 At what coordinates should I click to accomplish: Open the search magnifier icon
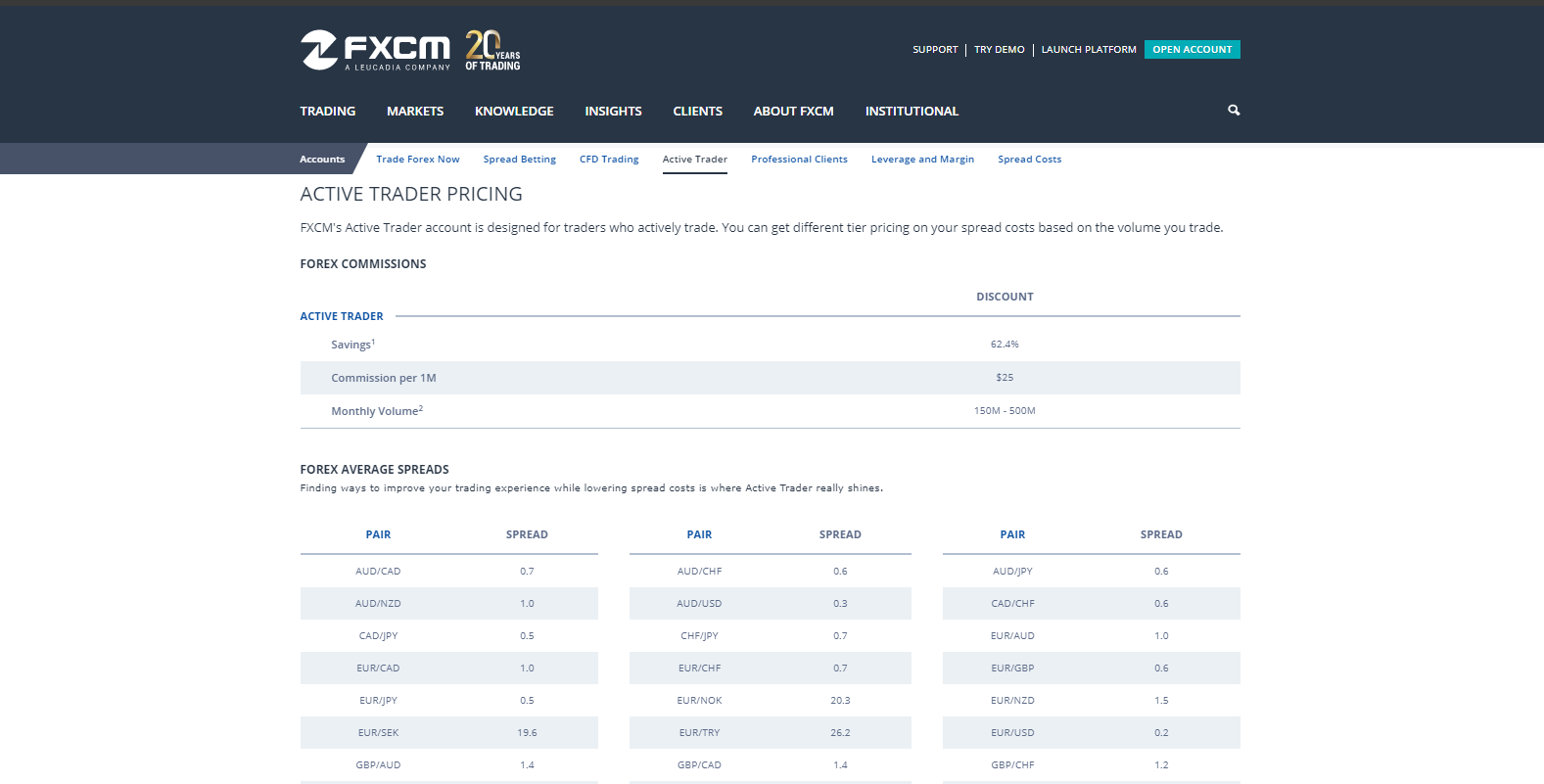click(x=1234, y=111)
